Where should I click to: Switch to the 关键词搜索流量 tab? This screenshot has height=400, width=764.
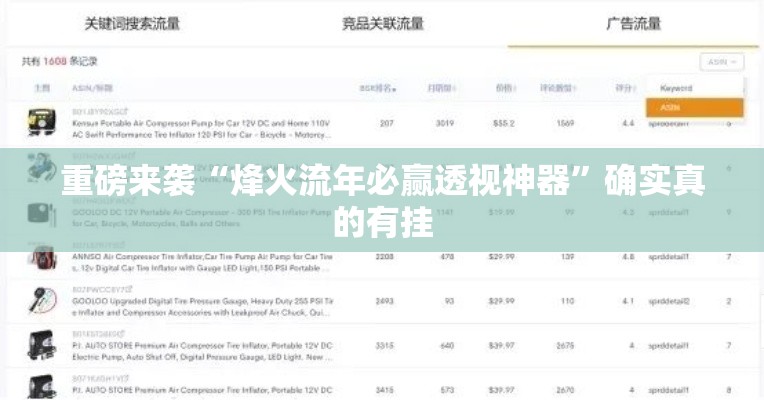[132, 23]
